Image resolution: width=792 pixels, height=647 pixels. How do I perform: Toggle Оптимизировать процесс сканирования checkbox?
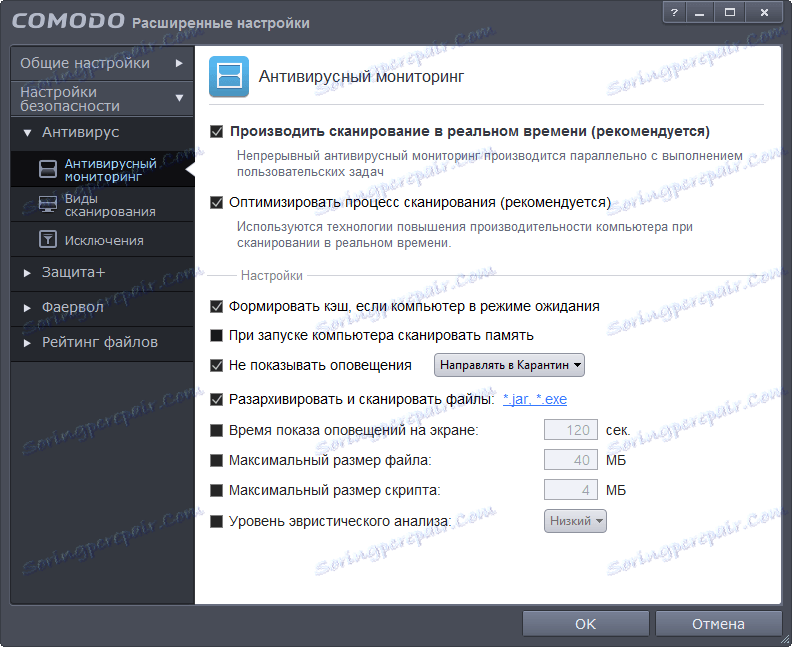[216, 203]
